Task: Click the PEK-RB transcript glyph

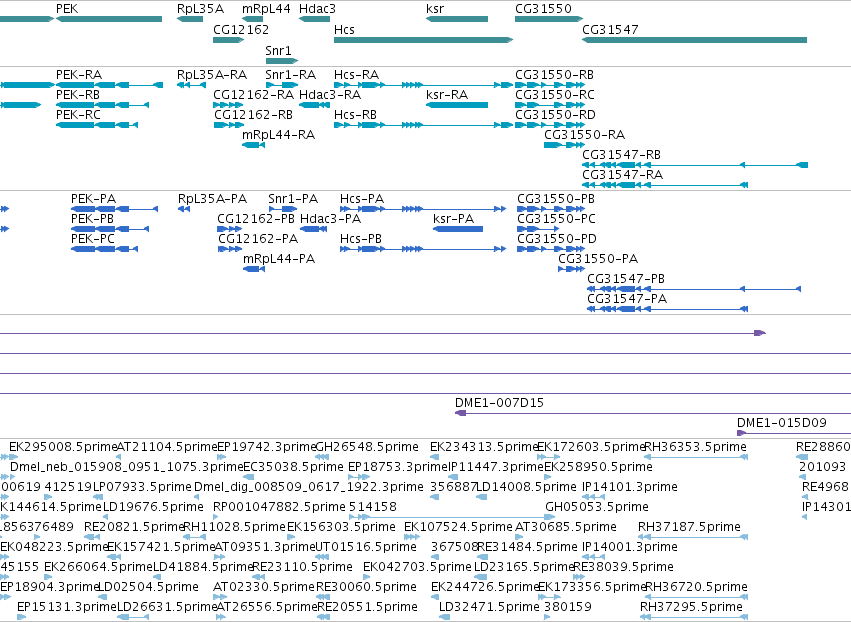Action: tap(103, 105)
